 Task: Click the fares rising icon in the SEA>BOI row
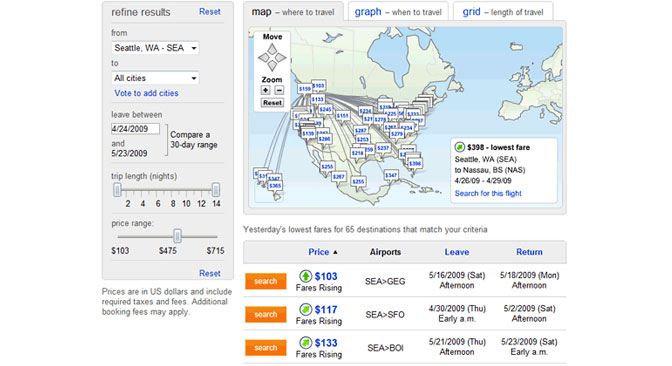[x=305, y=342]
